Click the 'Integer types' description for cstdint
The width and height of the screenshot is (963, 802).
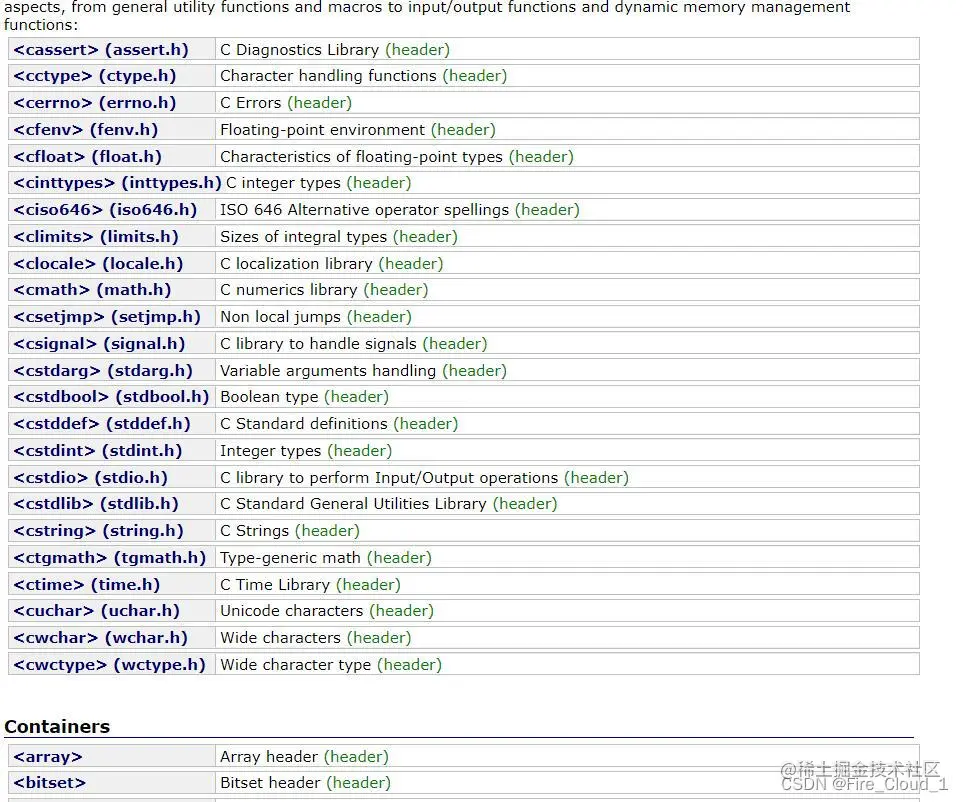(x=271, y=450)
